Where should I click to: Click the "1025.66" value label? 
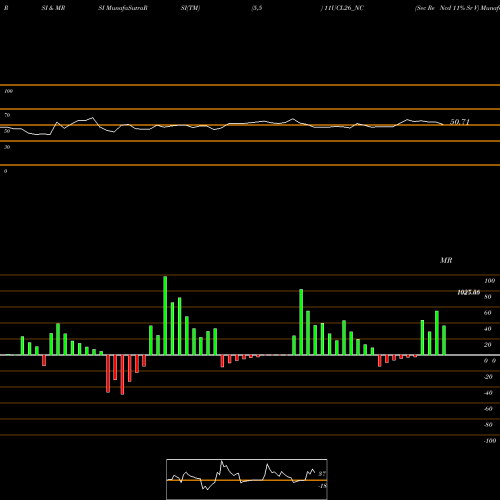coord(469,292)
